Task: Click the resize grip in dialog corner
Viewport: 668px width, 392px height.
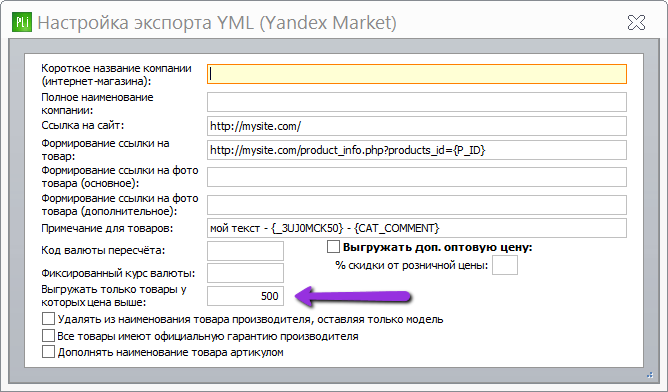Action: pyautogui.click(x=650, y=375)
